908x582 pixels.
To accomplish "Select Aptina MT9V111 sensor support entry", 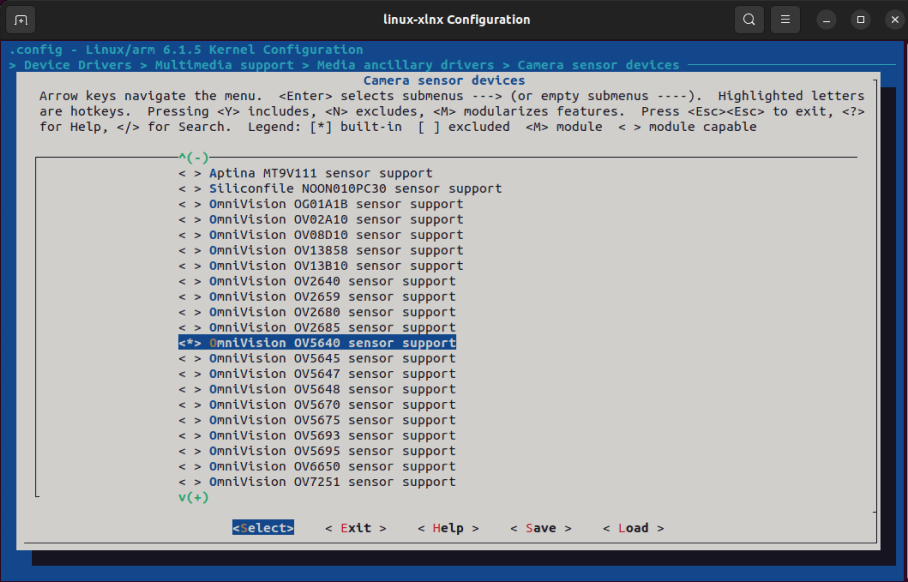I will pyautogui.click(x=305, y=173).
